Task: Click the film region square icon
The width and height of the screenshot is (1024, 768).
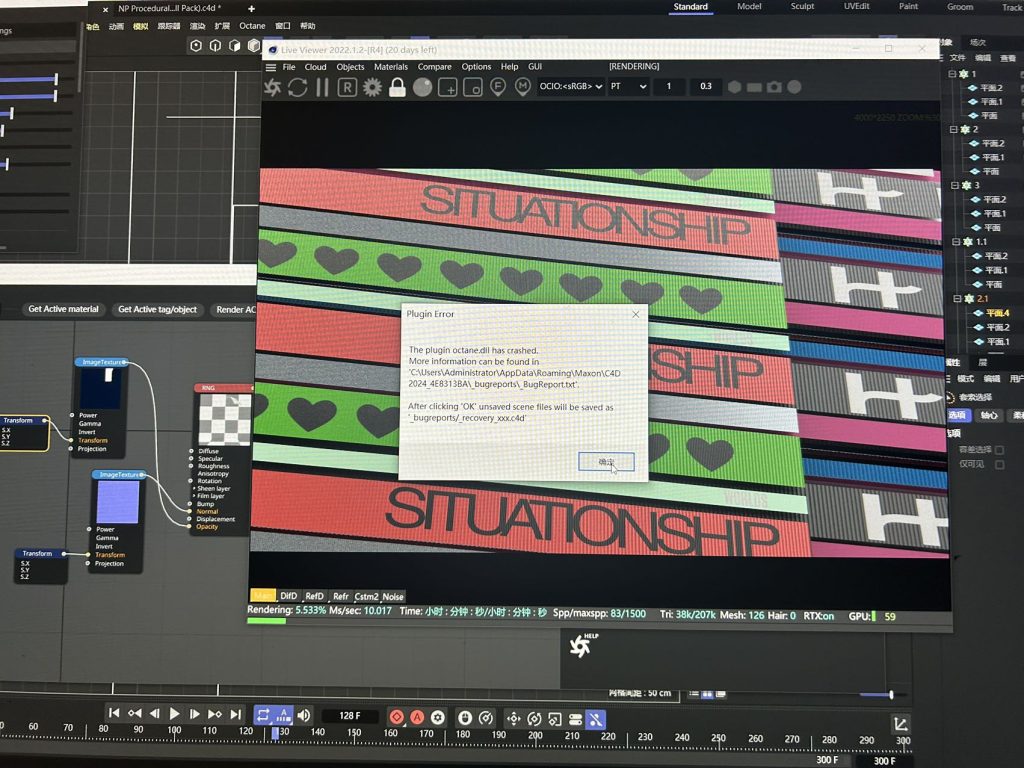Action: click(x=472, y=87)
